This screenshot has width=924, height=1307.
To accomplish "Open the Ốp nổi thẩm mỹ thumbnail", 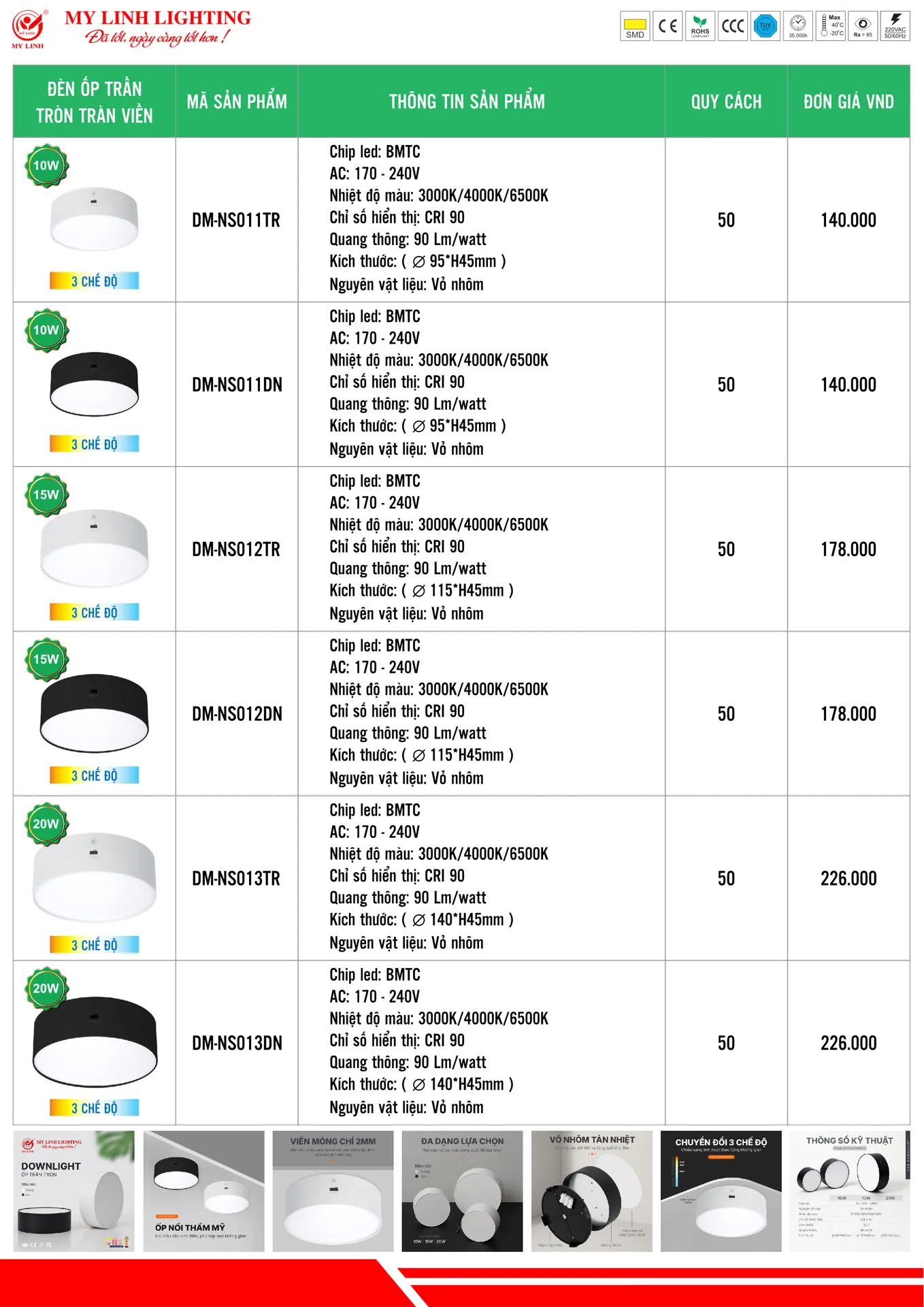I will click(x=203, y=1191).
